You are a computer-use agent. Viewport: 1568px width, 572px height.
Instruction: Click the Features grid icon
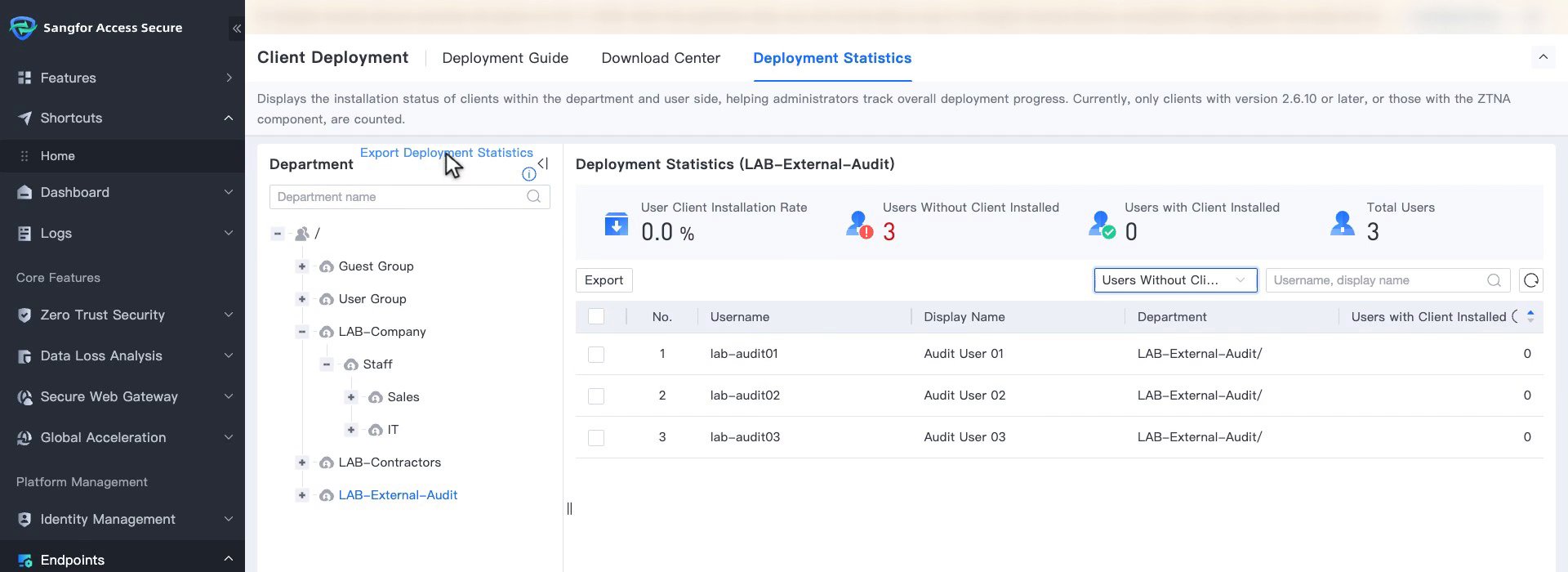[x=24, y=78]
